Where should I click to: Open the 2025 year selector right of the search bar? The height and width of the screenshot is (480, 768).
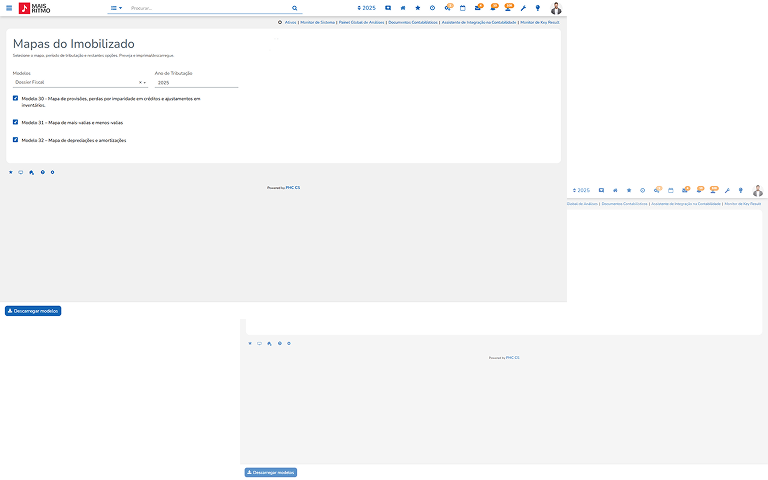pos(366,8)
